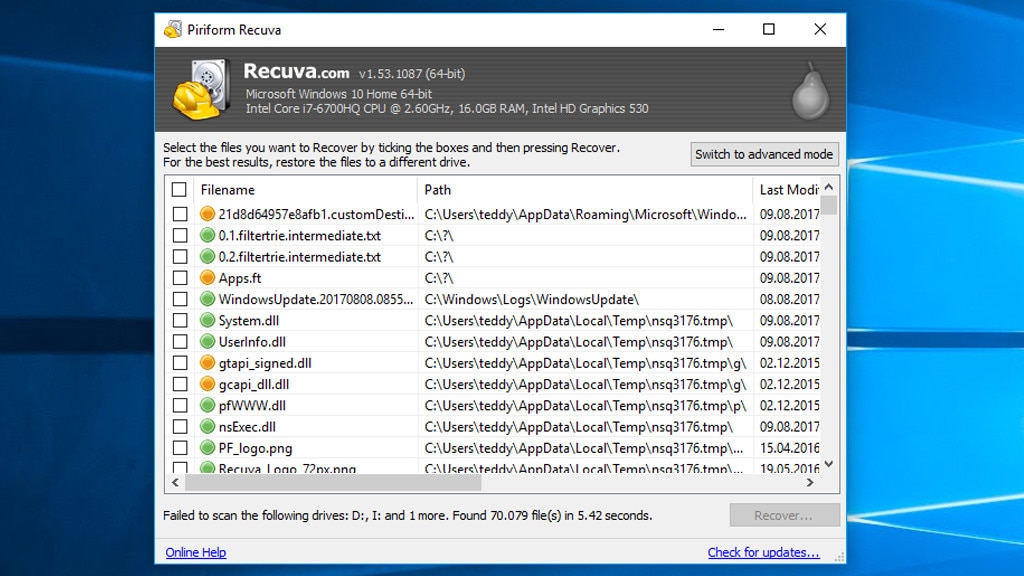Click the horizontal scrollbar thumb
Screen dimensions: 1024x576
pos(333,483)
